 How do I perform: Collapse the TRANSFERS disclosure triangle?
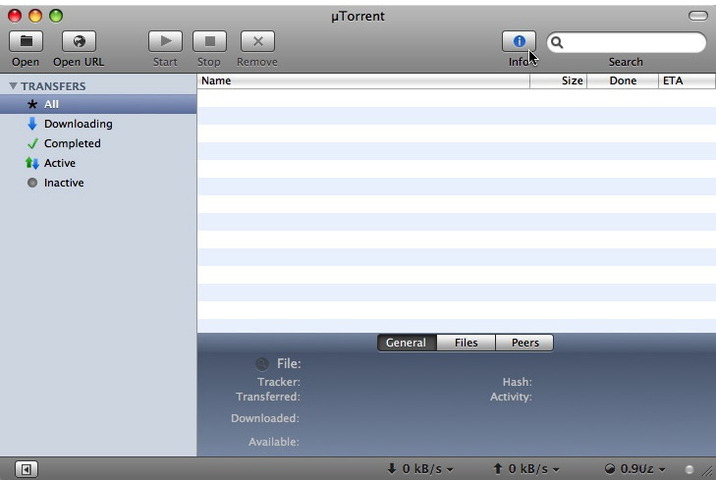click(x=13, y=86)
